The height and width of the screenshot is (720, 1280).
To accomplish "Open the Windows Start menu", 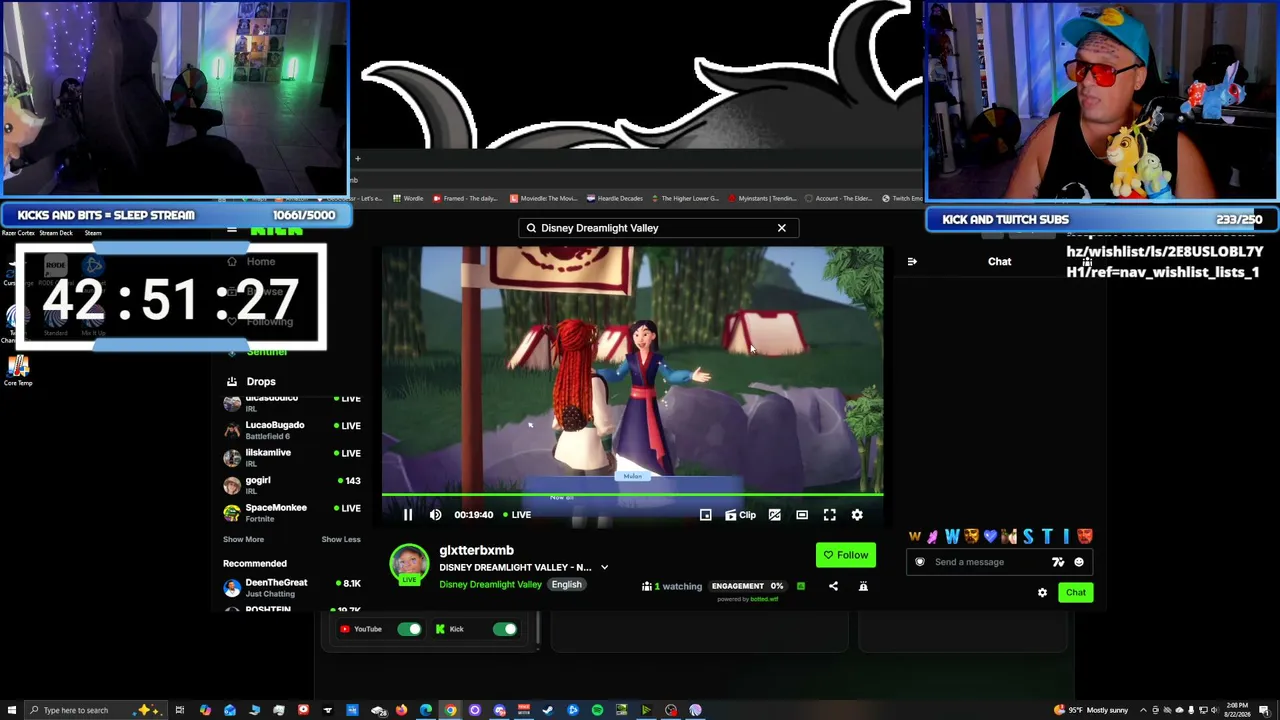I will 12,710.
